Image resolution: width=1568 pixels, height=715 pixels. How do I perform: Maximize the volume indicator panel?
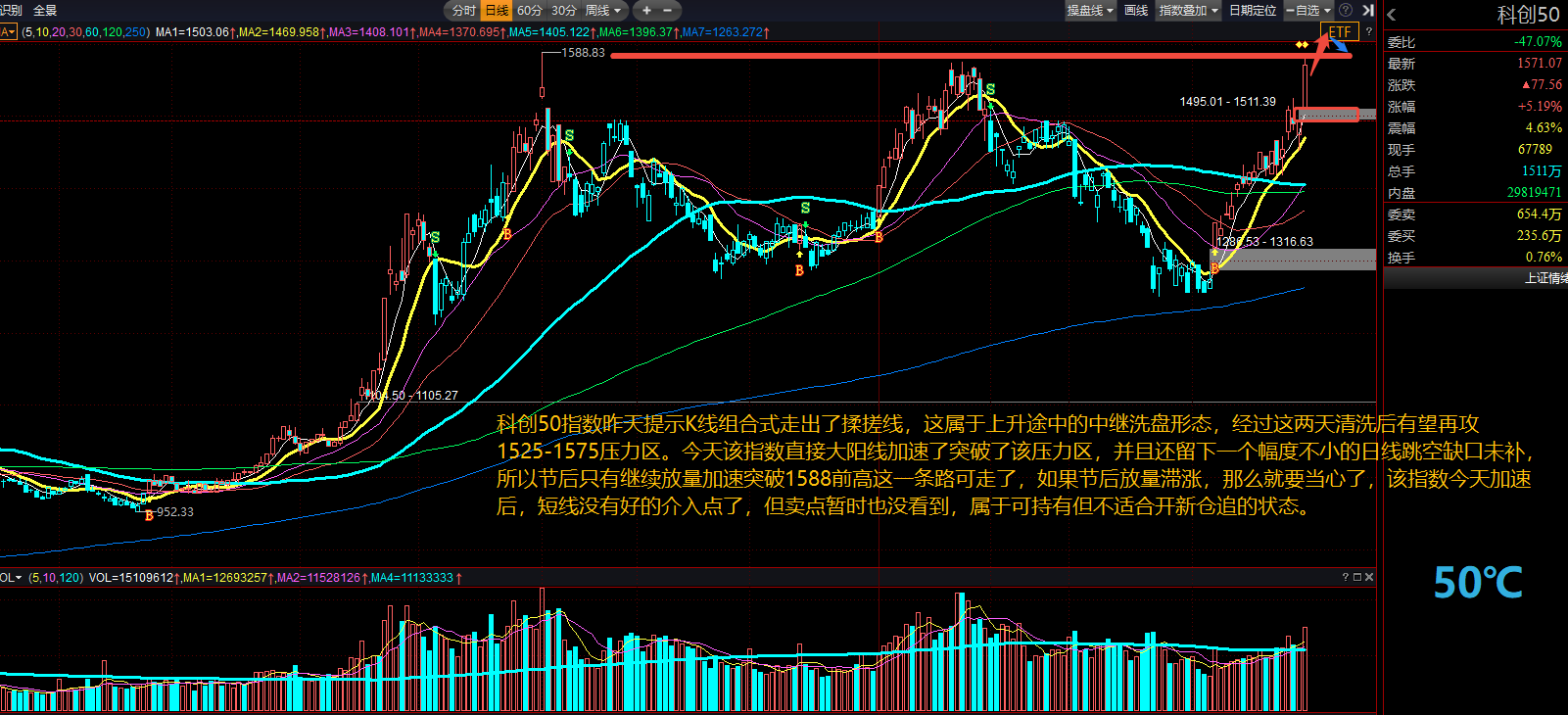(1356, 578)
